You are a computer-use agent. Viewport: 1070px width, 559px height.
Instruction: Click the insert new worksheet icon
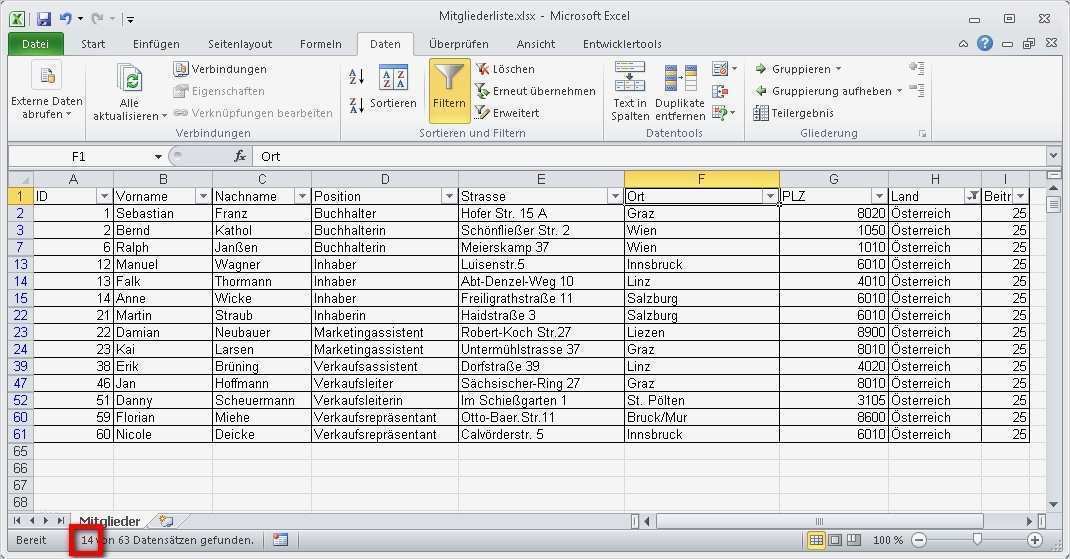(x=166, y=521)
